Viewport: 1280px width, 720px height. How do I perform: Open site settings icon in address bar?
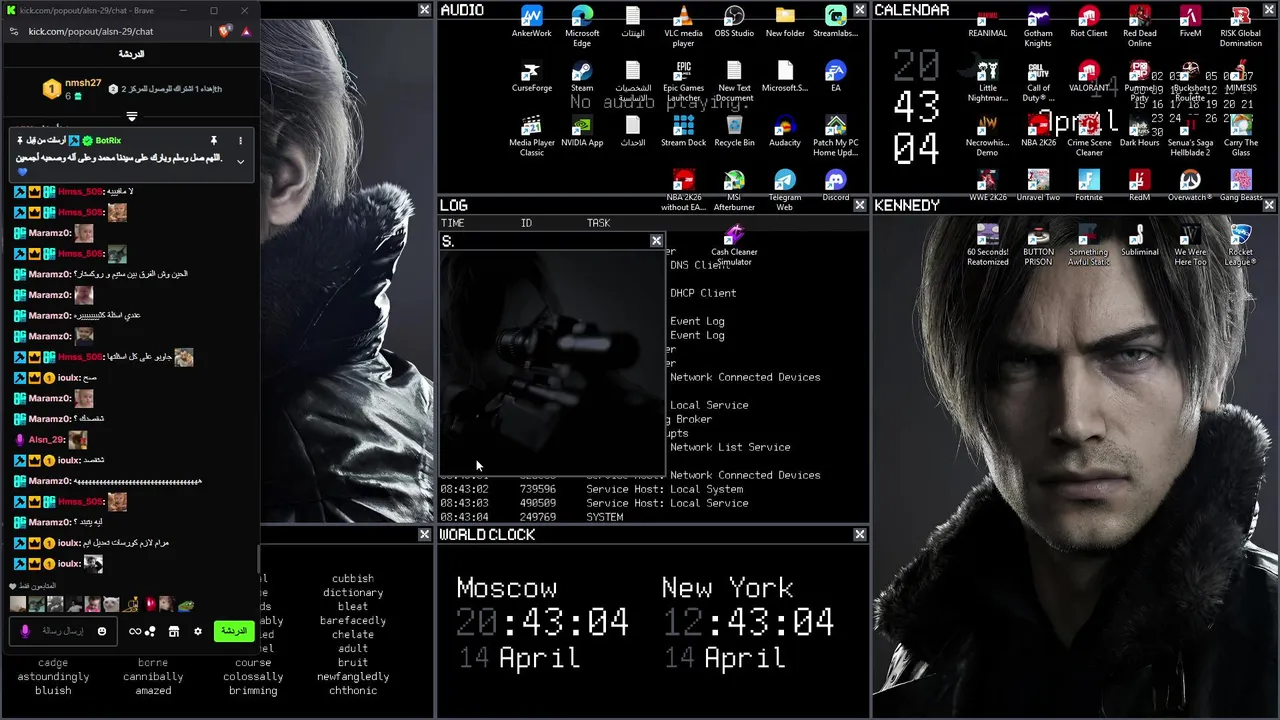(13, 31)
